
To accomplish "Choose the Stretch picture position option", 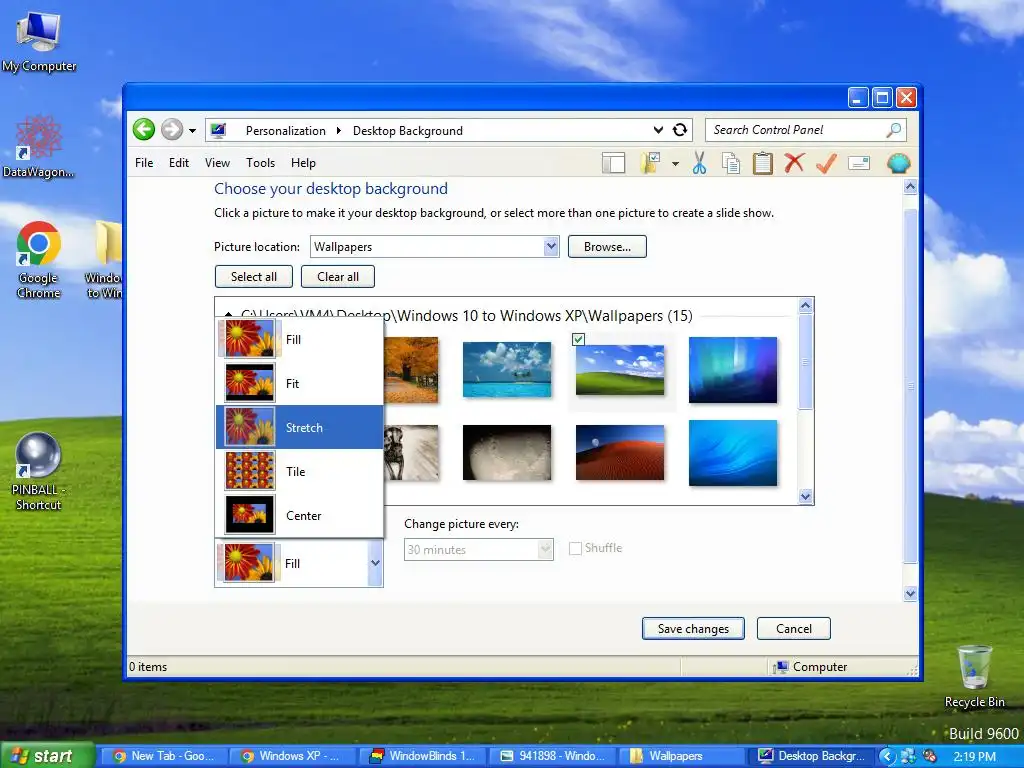I will coord(299,427).
